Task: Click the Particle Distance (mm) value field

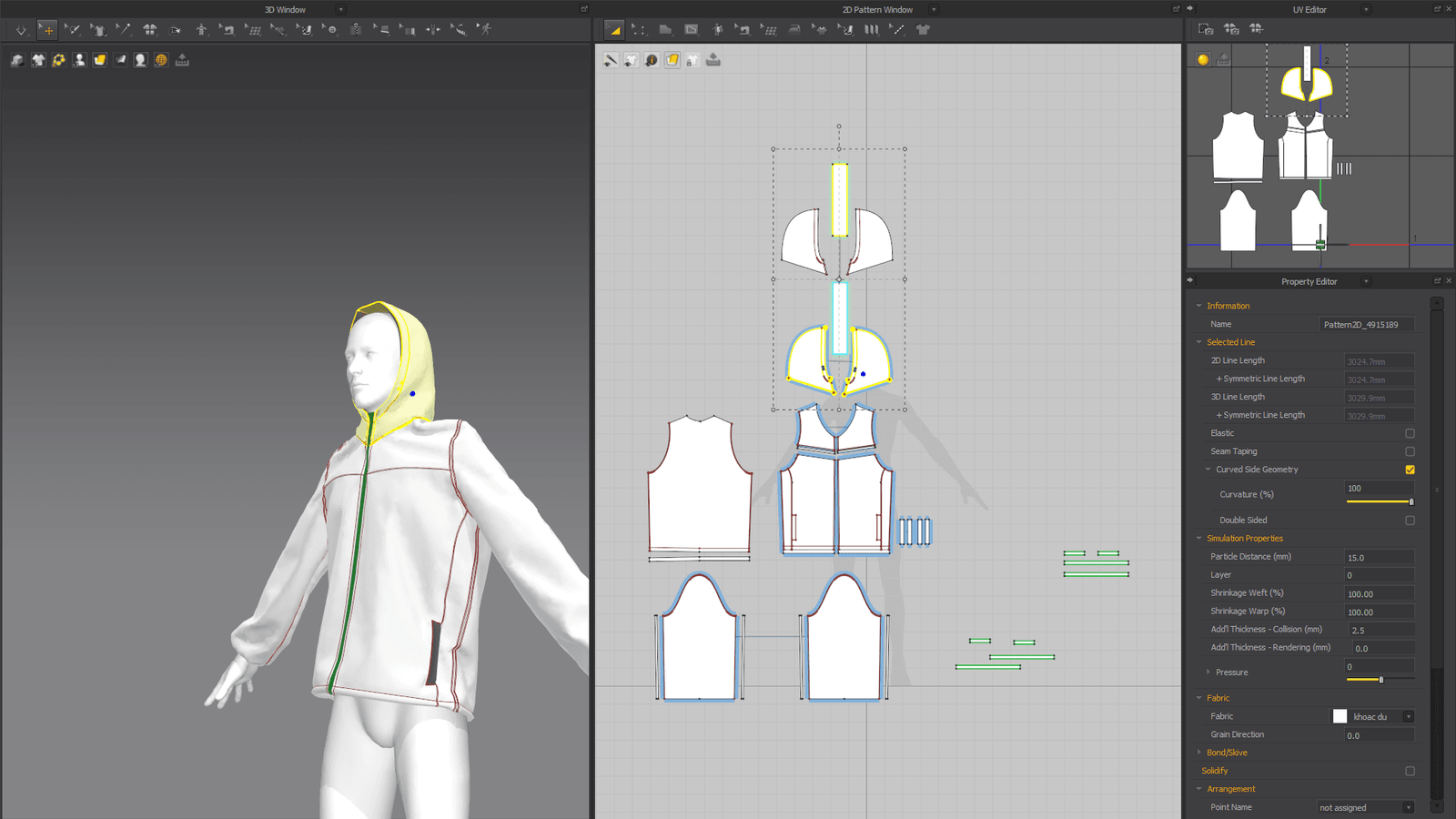Action: 1380,557
